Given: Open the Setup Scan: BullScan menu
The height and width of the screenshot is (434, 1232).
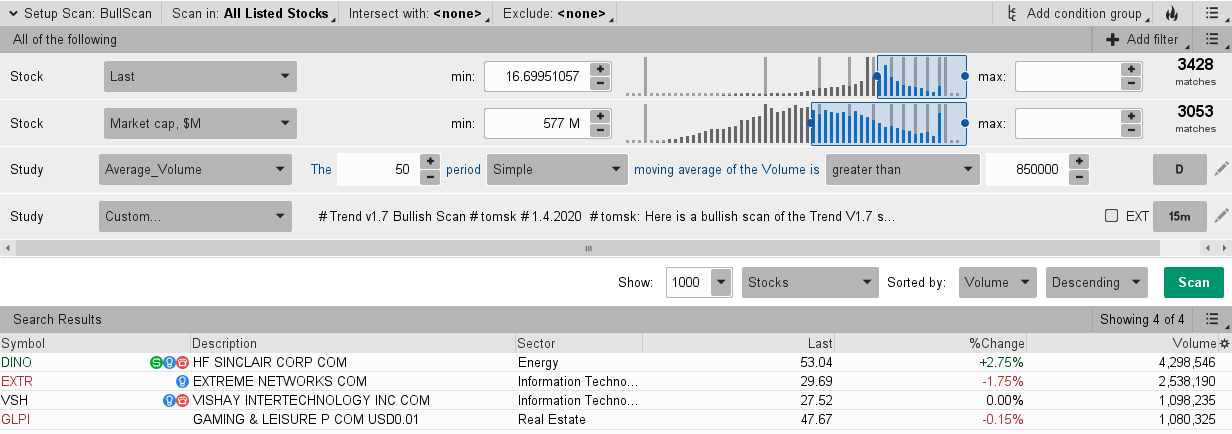Looking at the screenshot, I should 80,14.
